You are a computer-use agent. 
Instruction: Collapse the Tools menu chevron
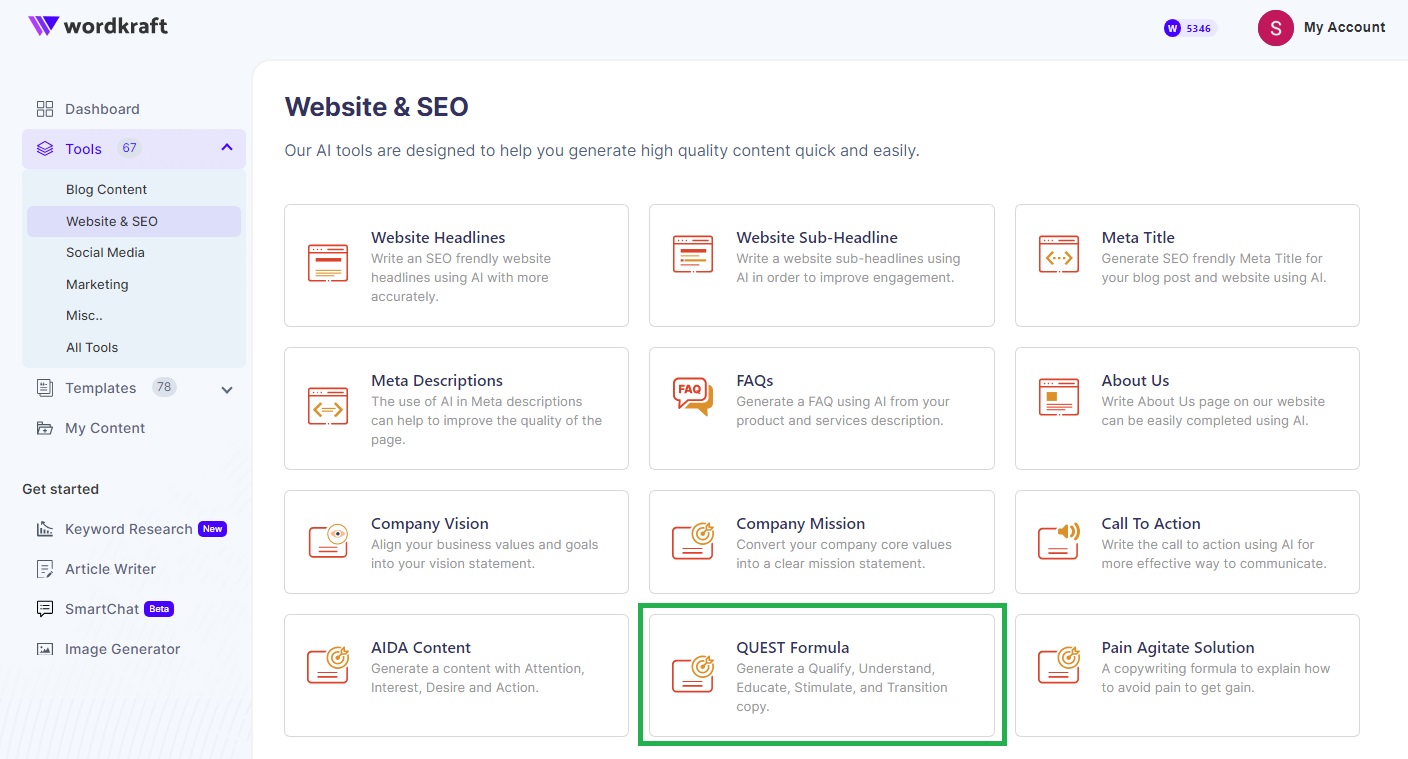pyautogui.click(x=227, y=148)
